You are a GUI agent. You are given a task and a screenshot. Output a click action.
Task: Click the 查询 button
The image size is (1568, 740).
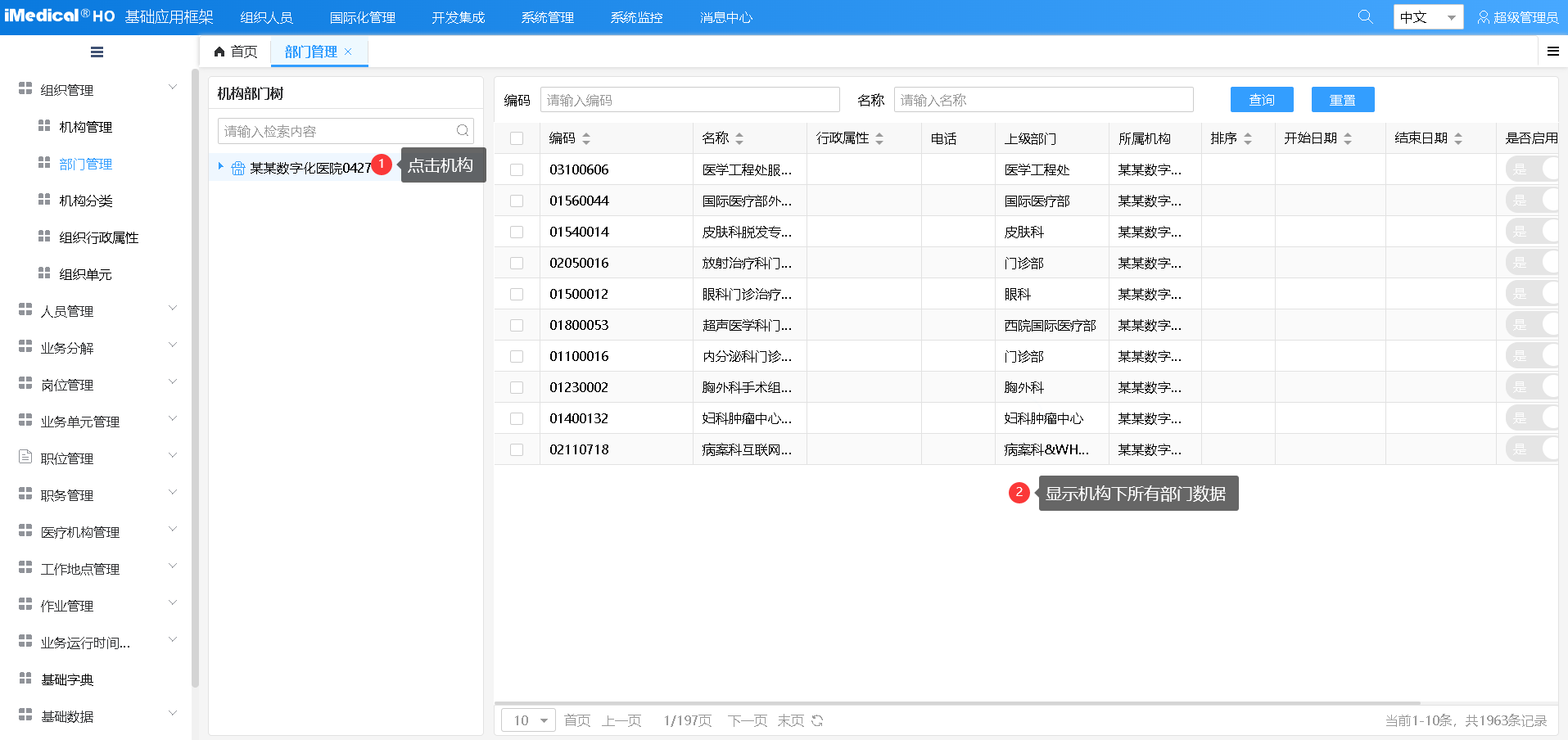coord(1261,100)
